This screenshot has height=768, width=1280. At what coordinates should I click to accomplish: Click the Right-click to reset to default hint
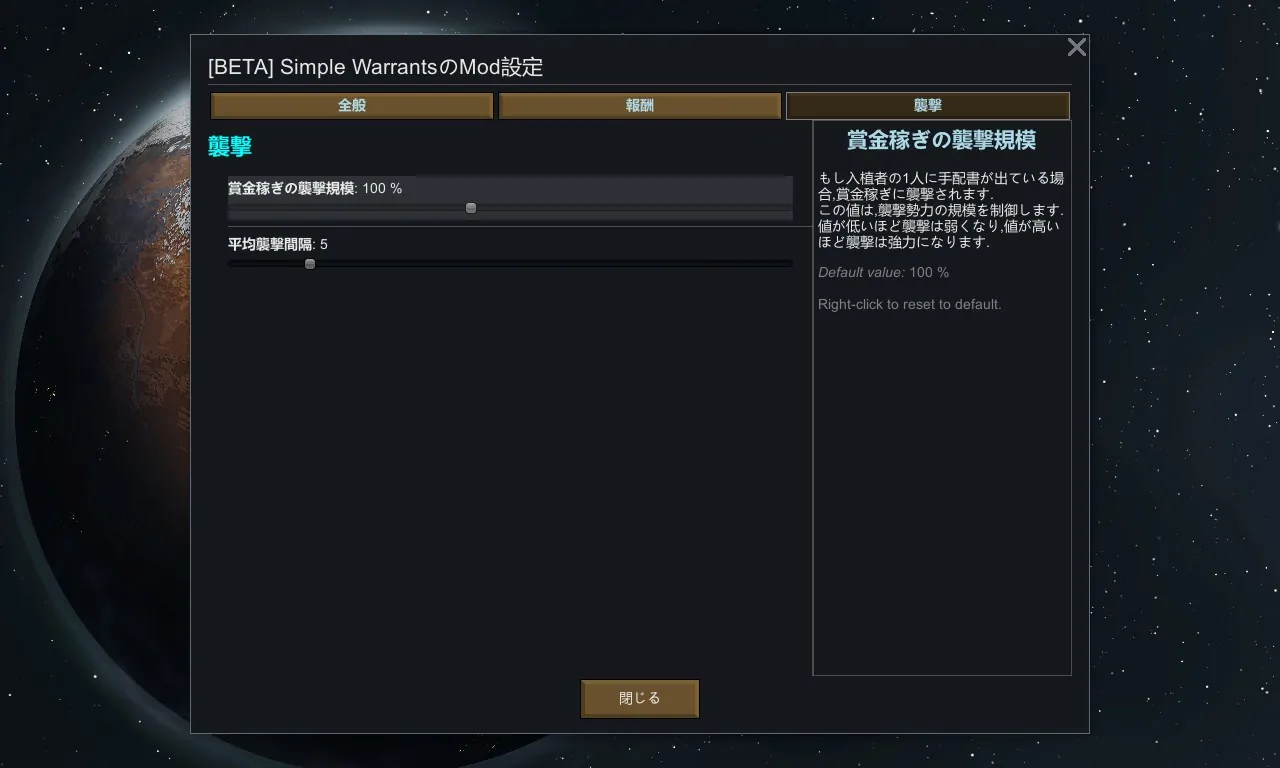[x=909, y=304]
